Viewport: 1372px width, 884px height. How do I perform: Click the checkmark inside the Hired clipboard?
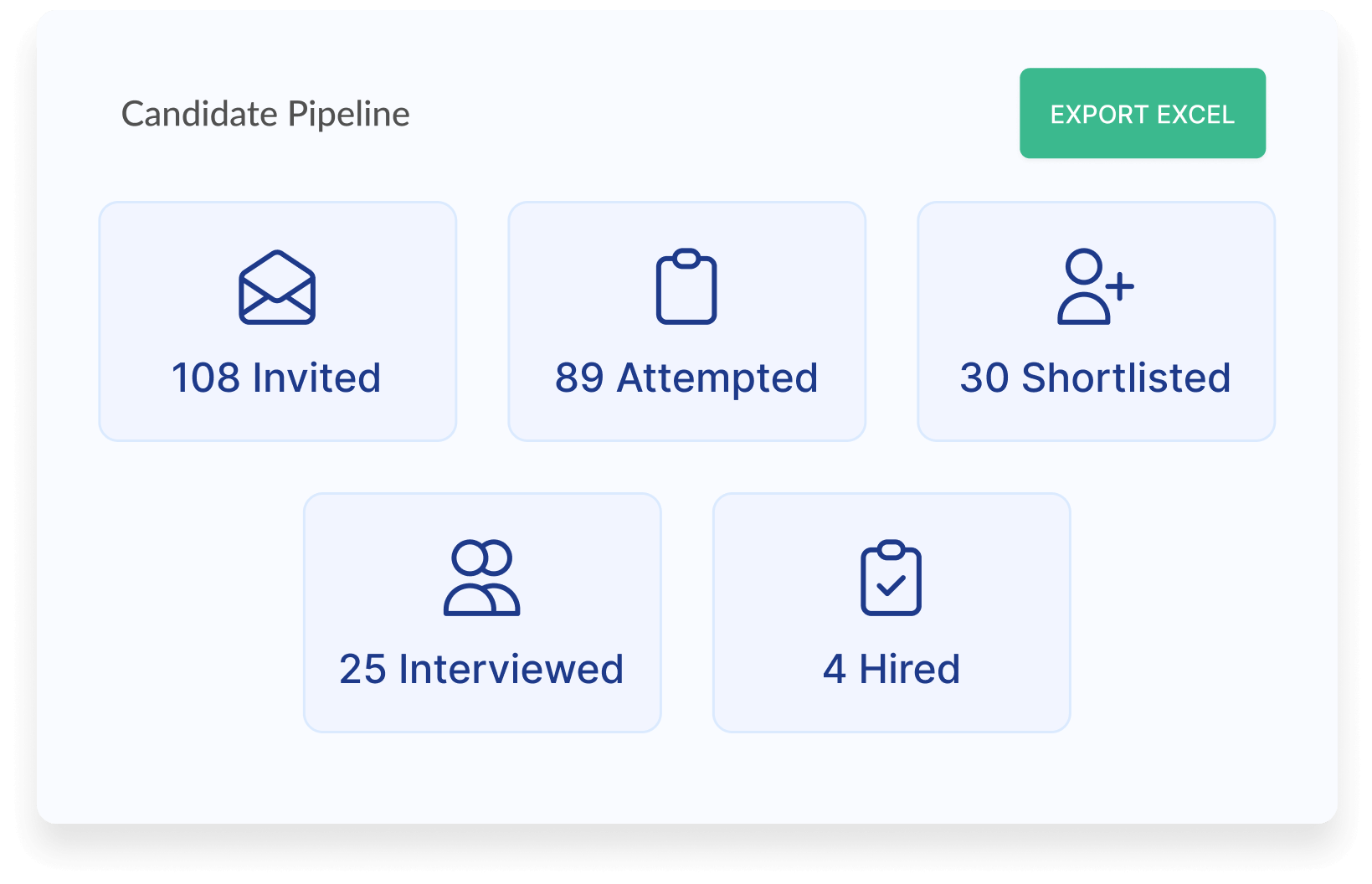click(x=892, y=588)
